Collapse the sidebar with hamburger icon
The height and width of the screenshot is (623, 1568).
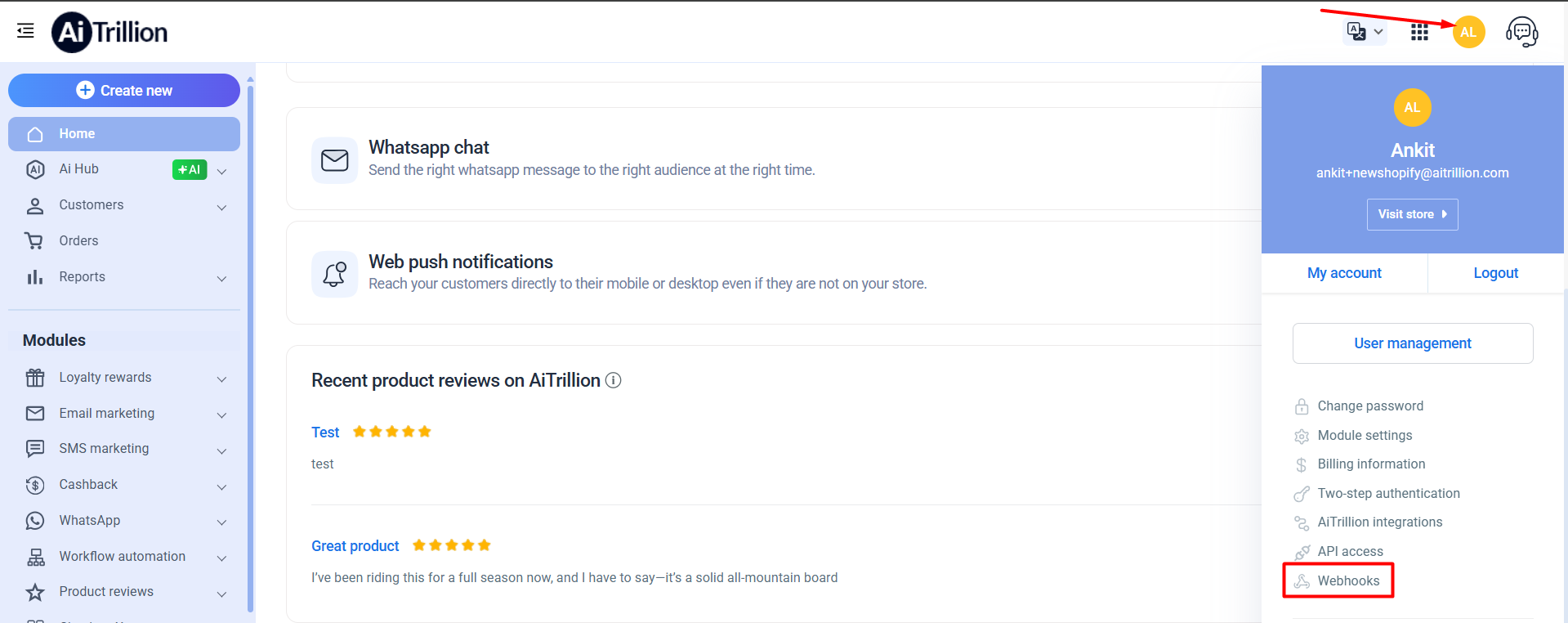tap(25, 31)
